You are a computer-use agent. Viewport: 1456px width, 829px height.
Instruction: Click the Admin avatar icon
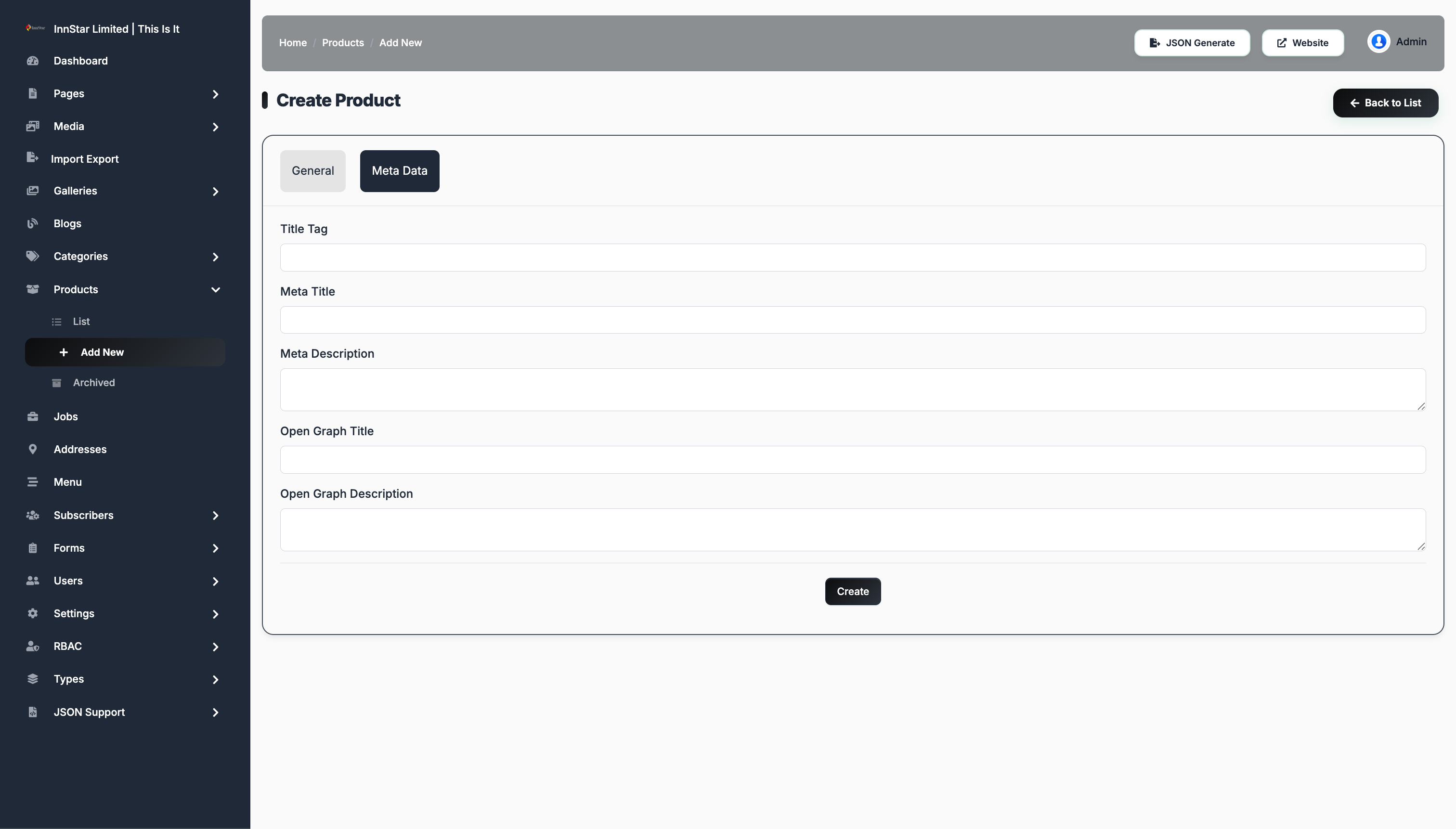[1378, 41]
